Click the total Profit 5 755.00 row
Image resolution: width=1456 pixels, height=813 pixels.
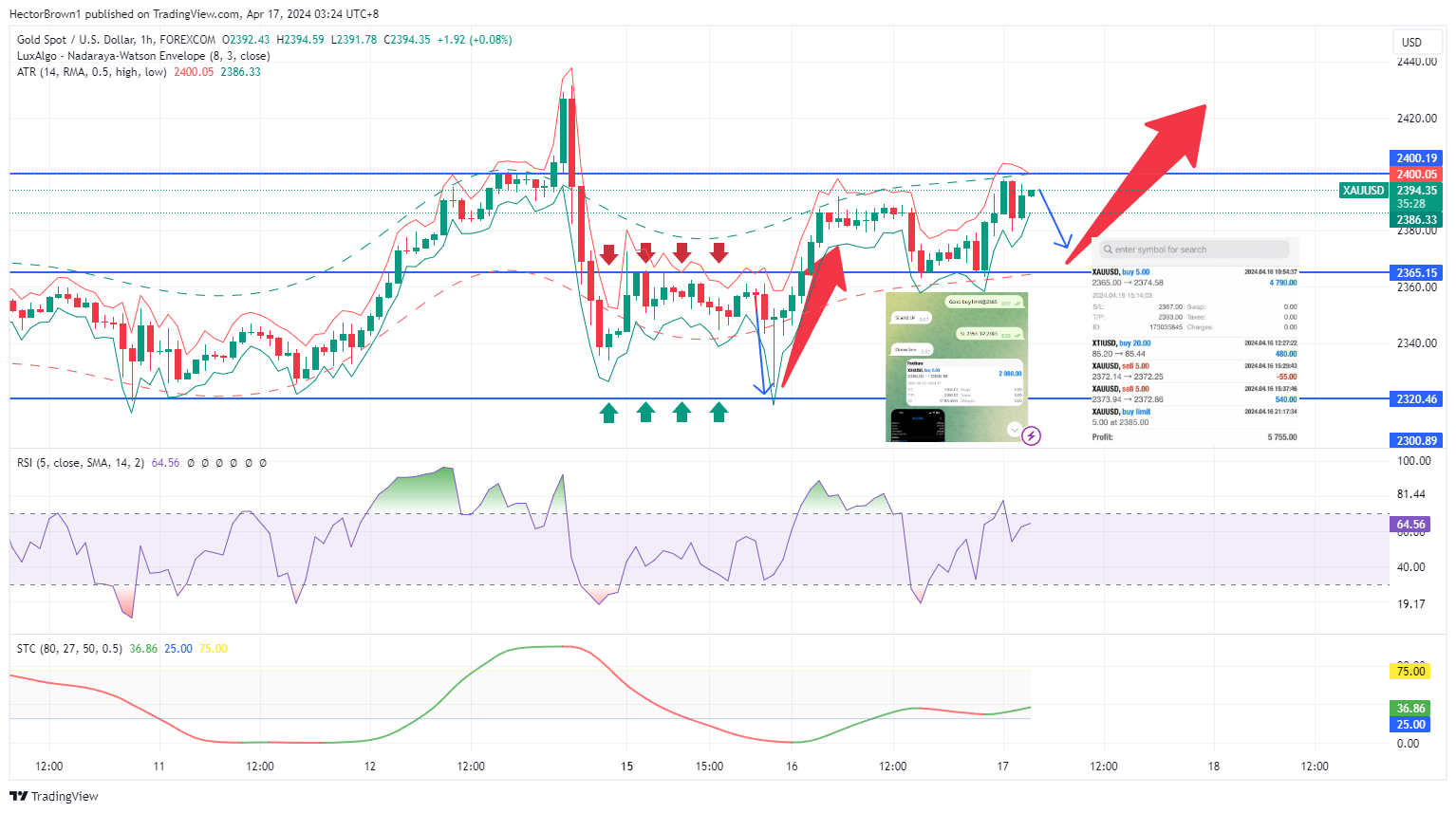coord(1194,437)
